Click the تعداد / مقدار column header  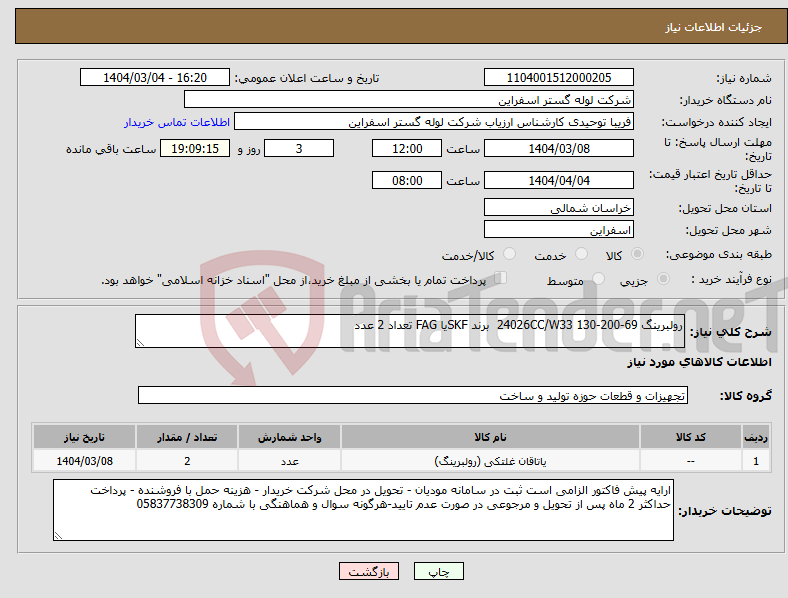187,437
